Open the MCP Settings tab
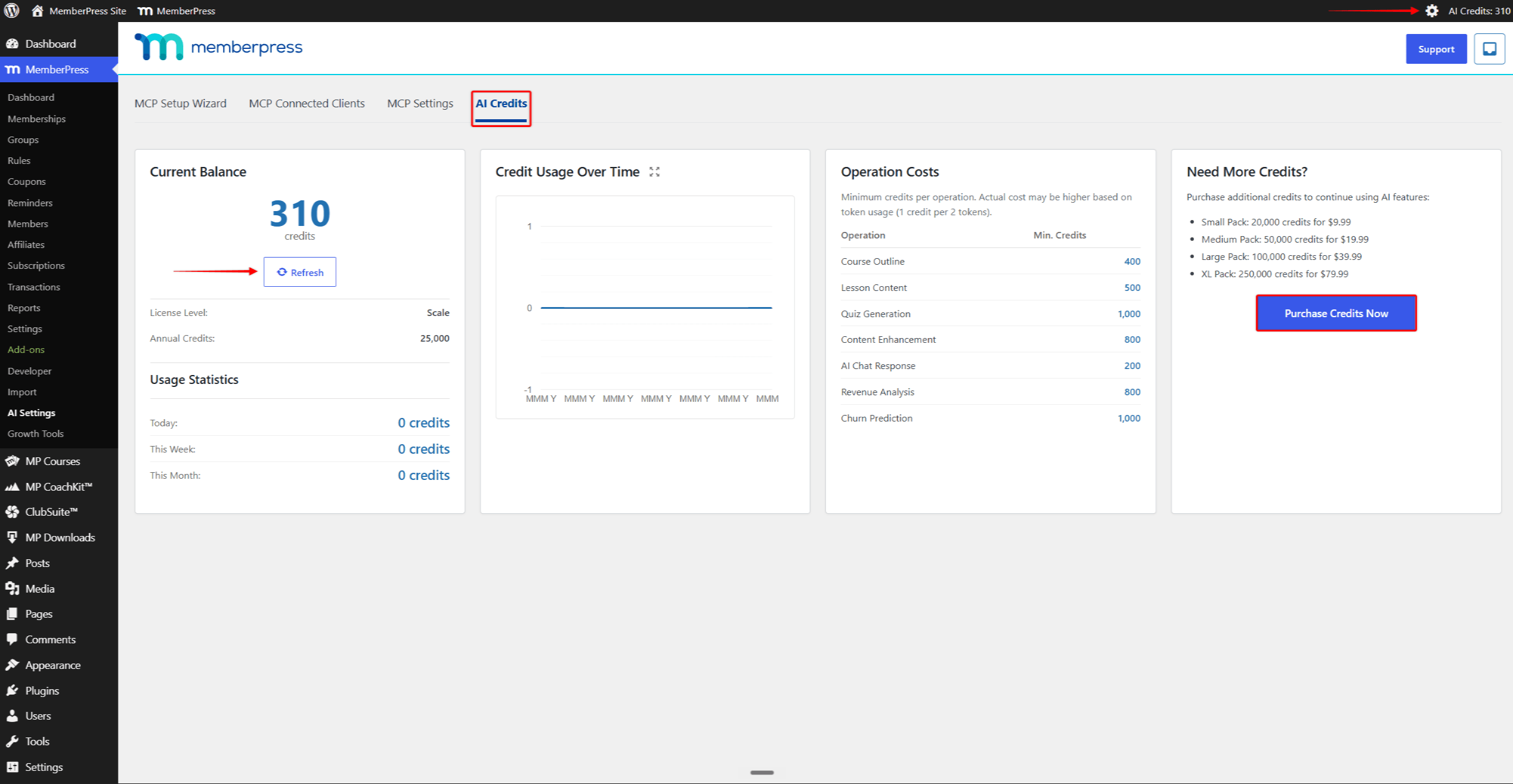Viewport: 1513px width, 784px height. (420, 103)
